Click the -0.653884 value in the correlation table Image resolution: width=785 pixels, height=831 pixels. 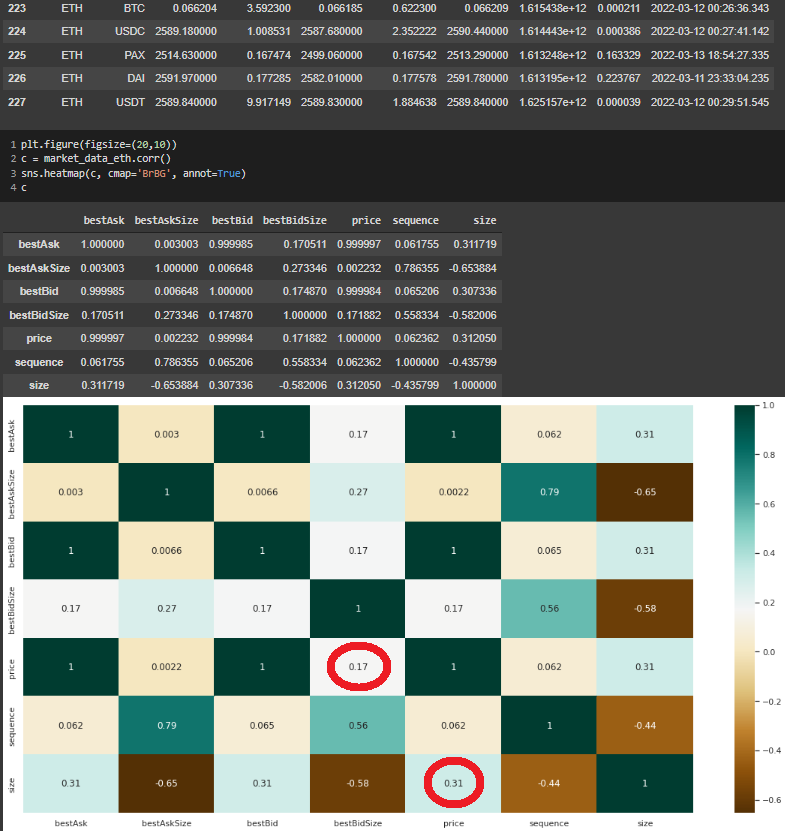(473, 268)
